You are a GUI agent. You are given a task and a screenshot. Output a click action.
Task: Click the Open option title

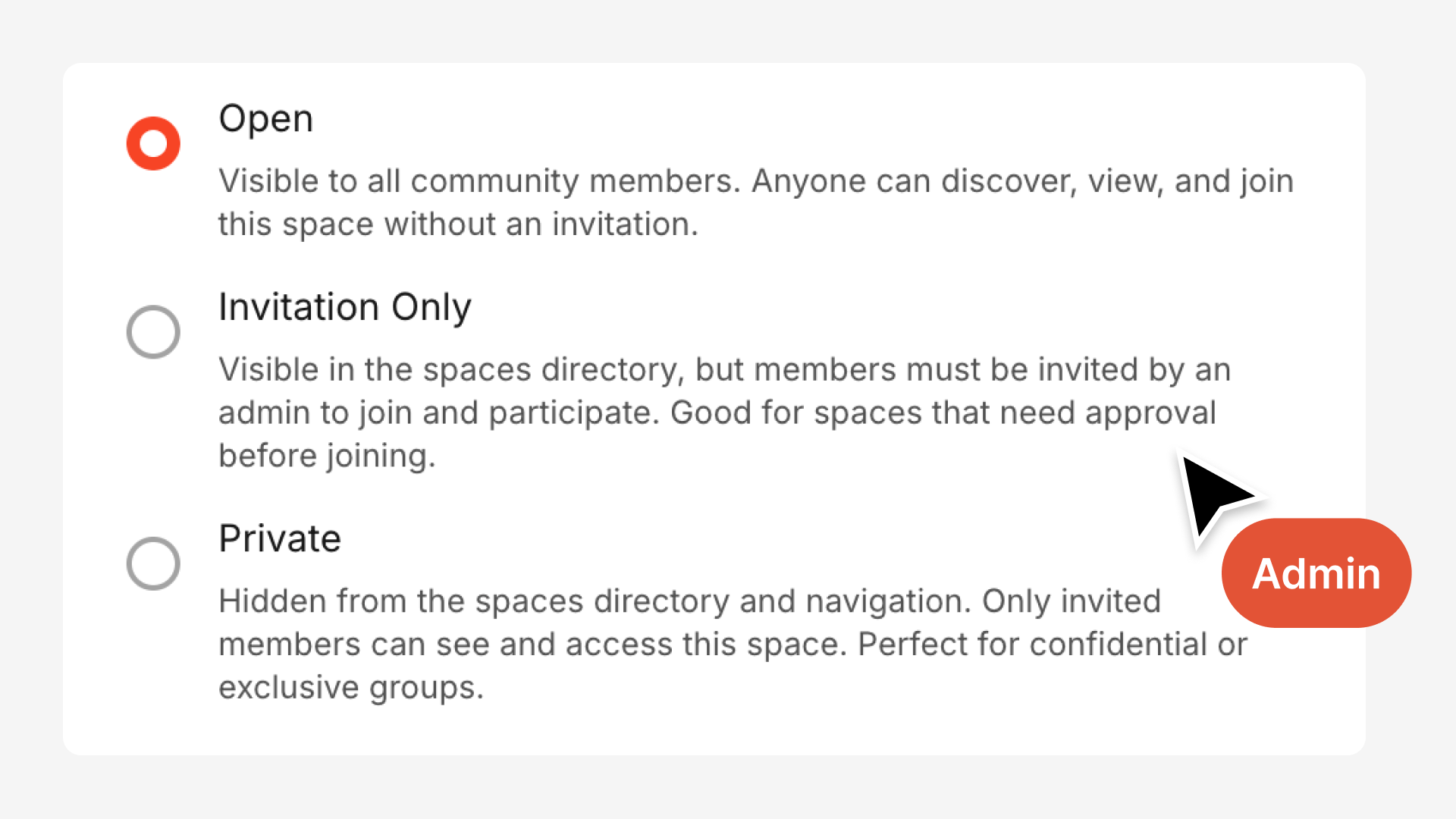click(265, 119)
